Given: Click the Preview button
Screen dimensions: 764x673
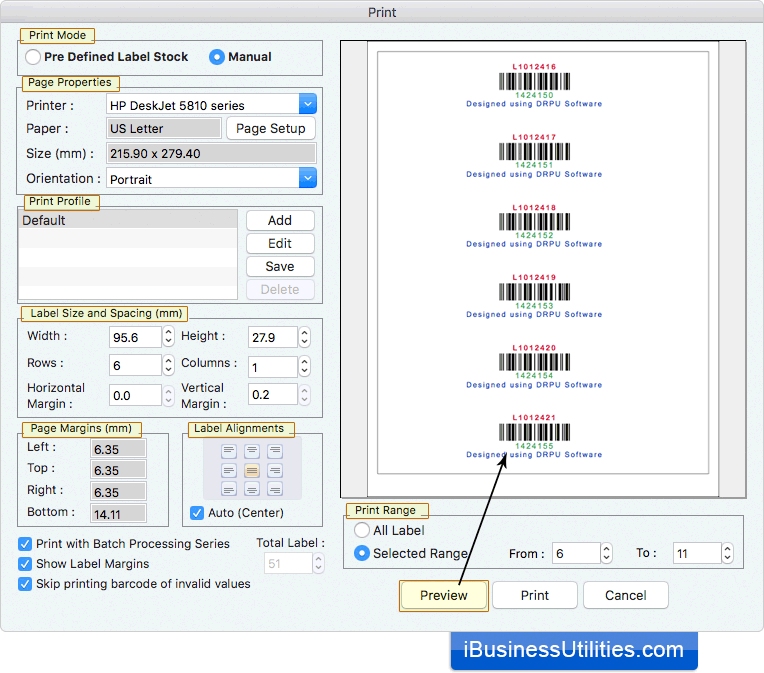Looking at the screenshot, I should coord(444,596).
